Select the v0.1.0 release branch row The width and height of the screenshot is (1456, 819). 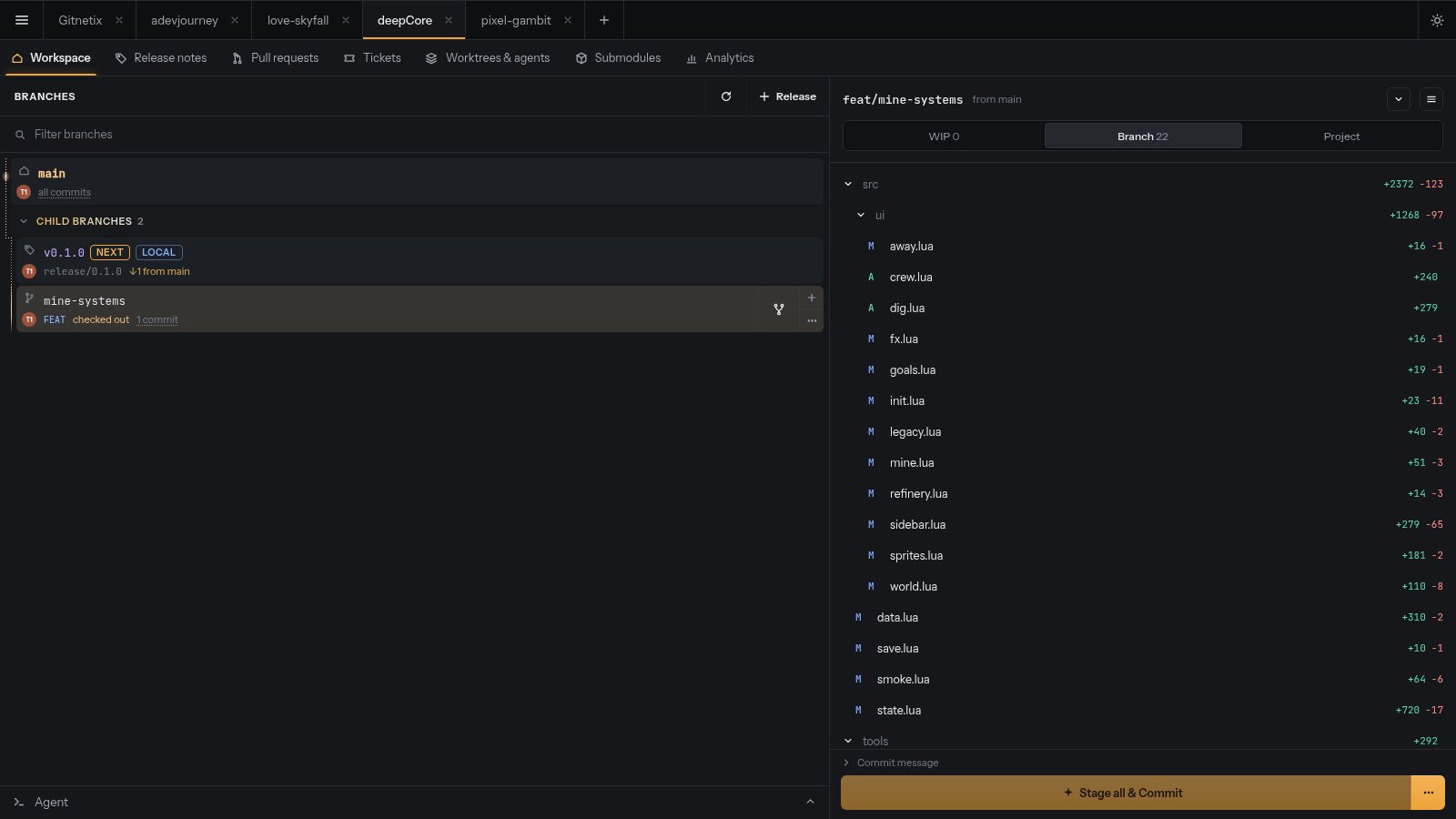pyautogui.click(x=420, y=261)
